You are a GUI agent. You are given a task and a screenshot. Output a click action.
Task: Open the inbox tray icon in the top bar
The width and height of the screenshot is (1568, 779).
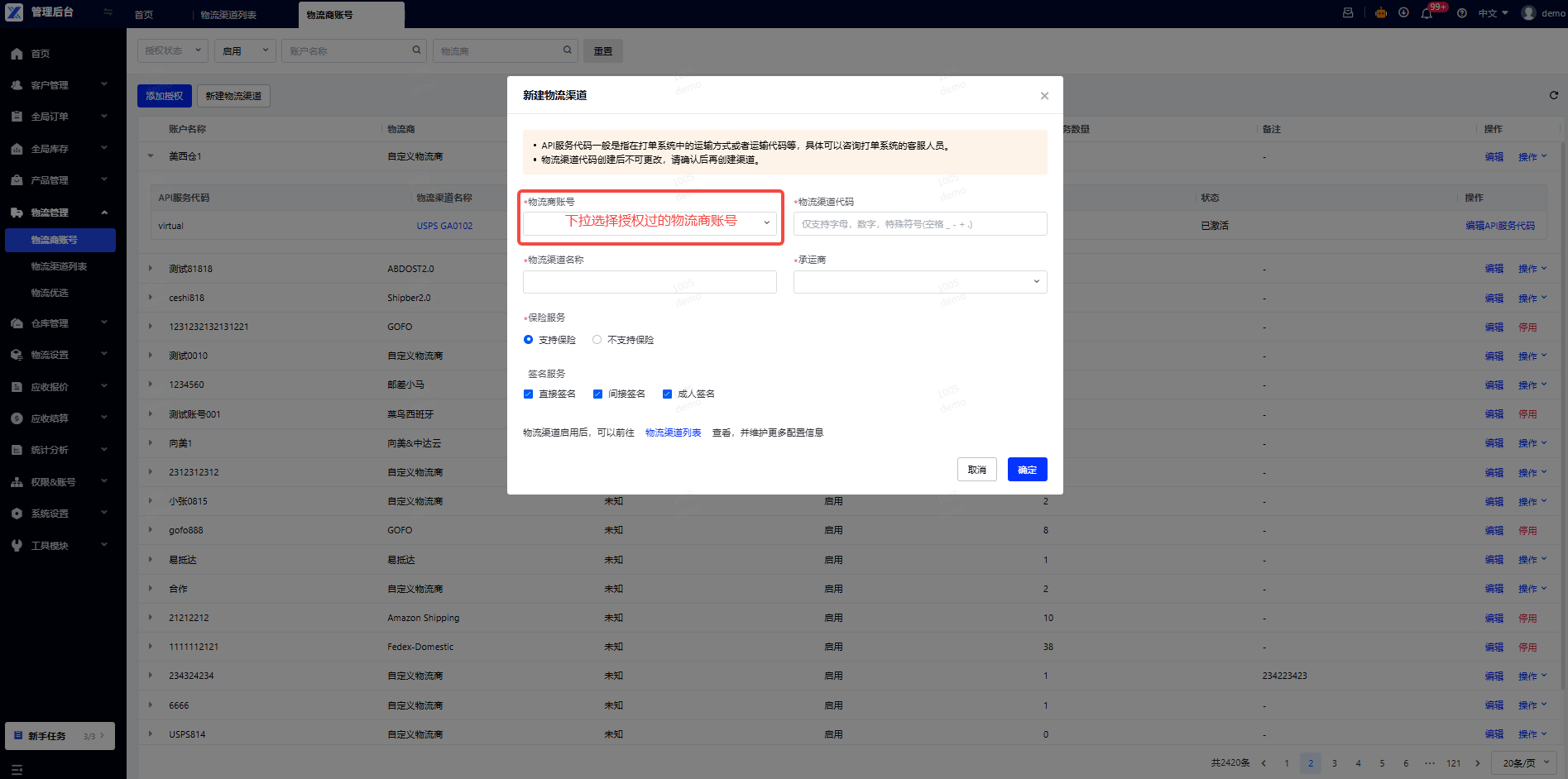(x=1348, y=13)
